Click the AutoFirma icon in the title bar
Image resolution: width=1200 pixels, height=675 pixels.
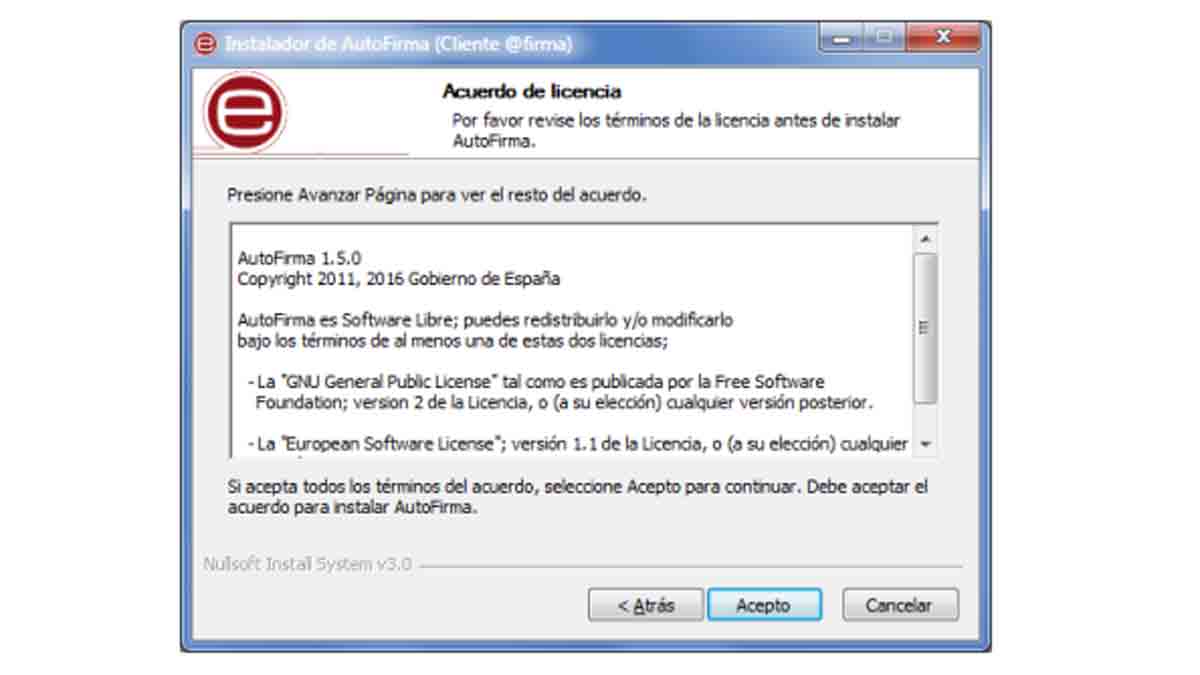(205, 44)
